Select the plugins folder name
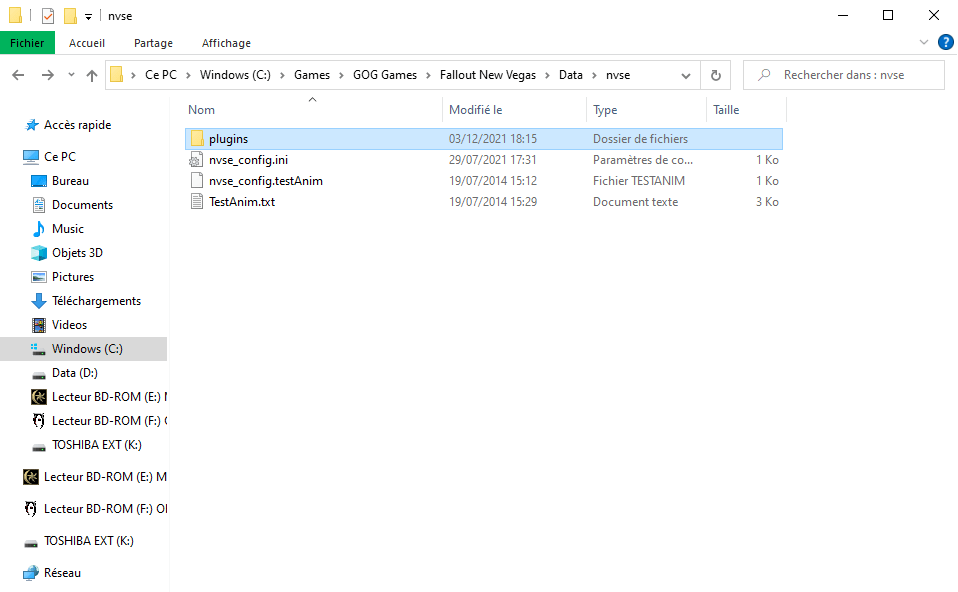Viewport: 958px width, 592px height. 229,139
